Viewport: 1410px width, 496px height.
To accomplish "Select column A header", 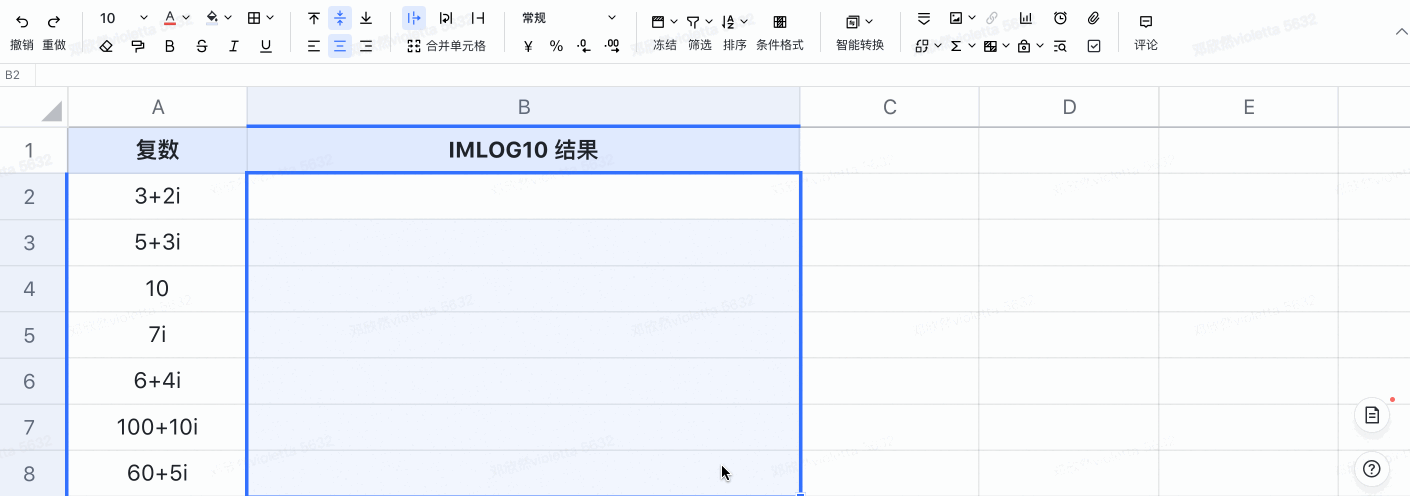I will point(158,107).
